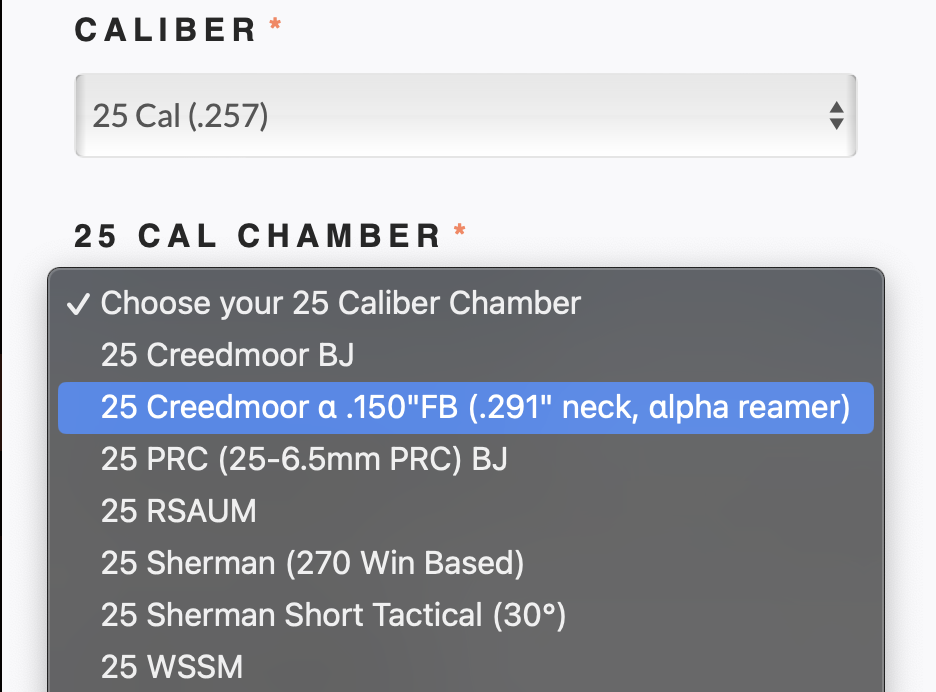The height and width of the screenshot is (692, 936).
Task: Click the orange asterisk next to CALIBER
Action: point(276,26)
